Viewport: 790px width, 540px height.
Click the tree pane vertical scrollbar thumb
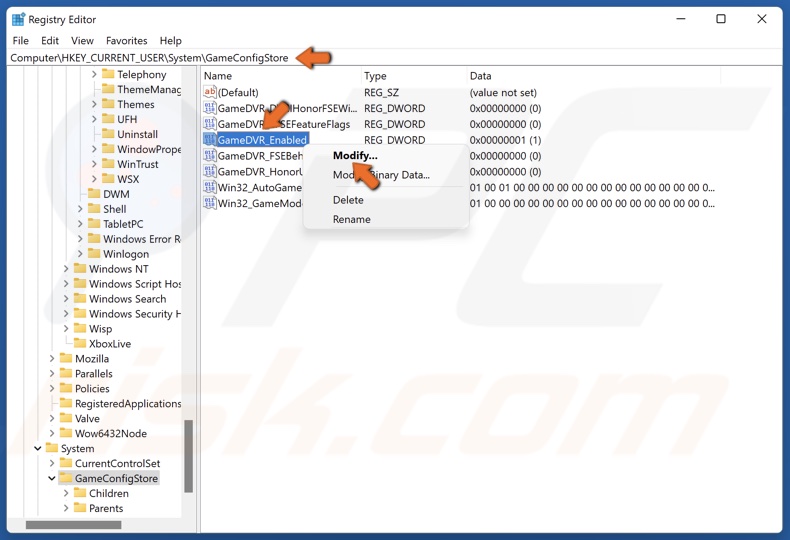[x=188, y=456]
